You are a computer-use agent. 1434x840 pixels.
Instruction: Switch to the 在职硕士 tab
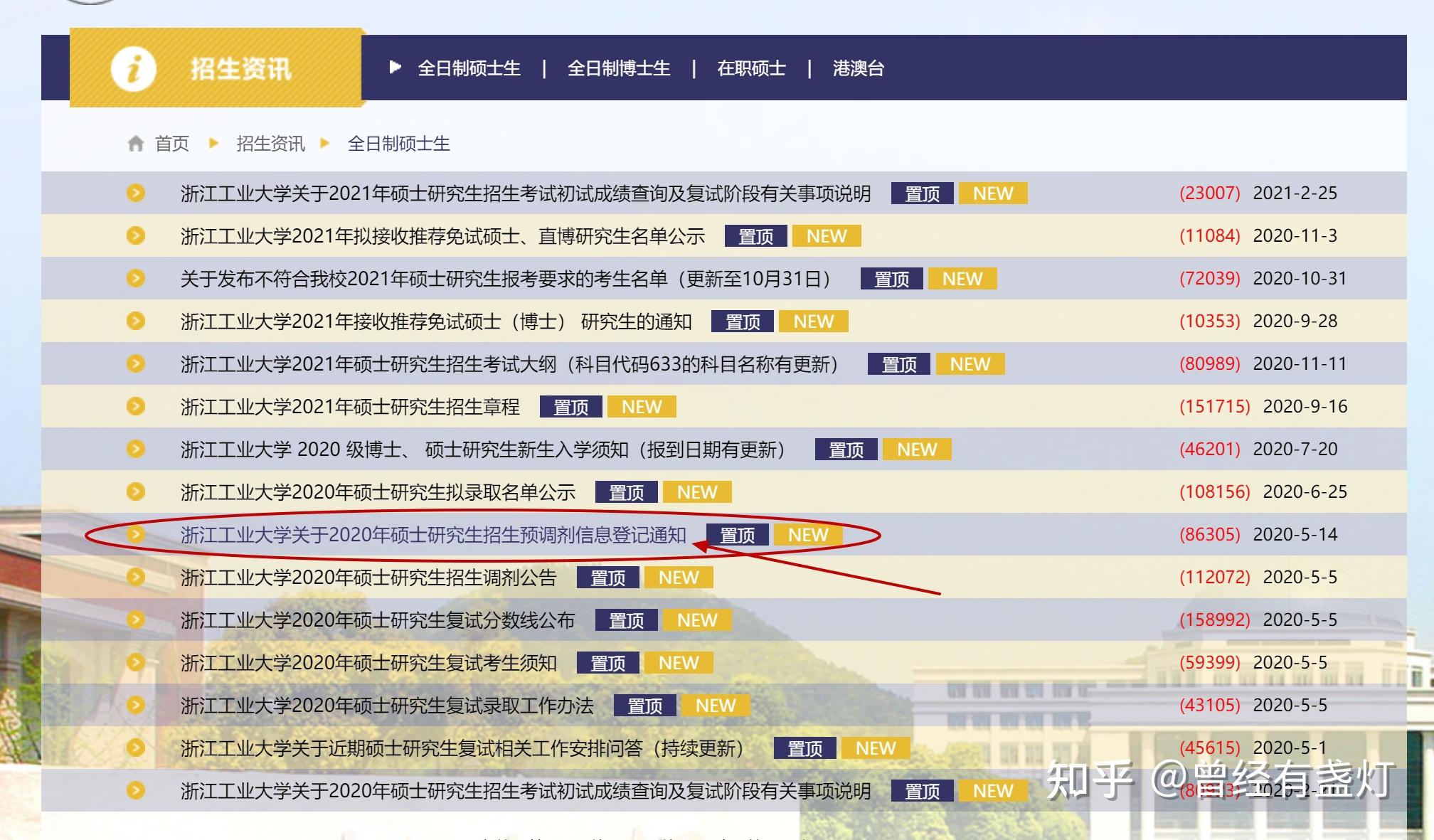(751, 68)
